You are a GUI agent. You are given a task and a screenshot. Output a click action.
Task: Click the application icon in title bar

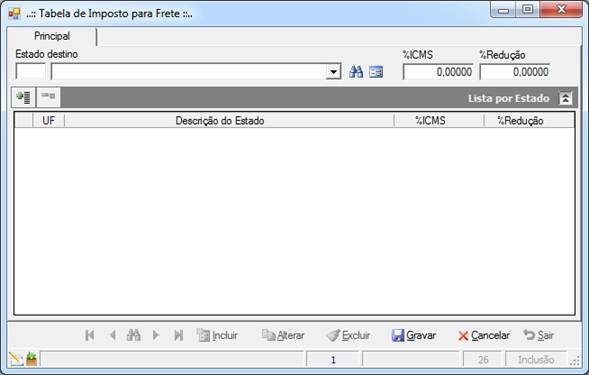(14, 14)
